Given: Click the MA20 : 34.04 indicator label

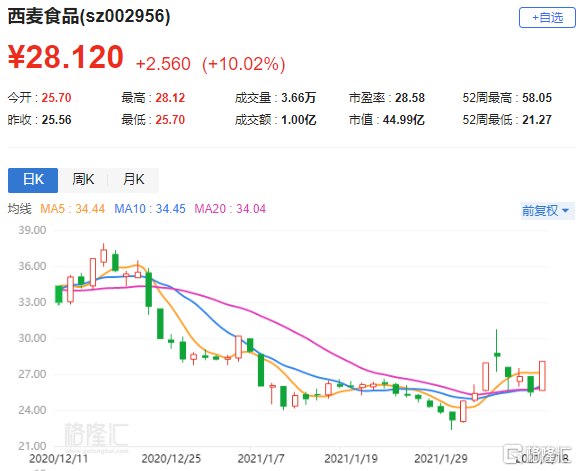Looking at the screenshot, I should coord(230,209).
